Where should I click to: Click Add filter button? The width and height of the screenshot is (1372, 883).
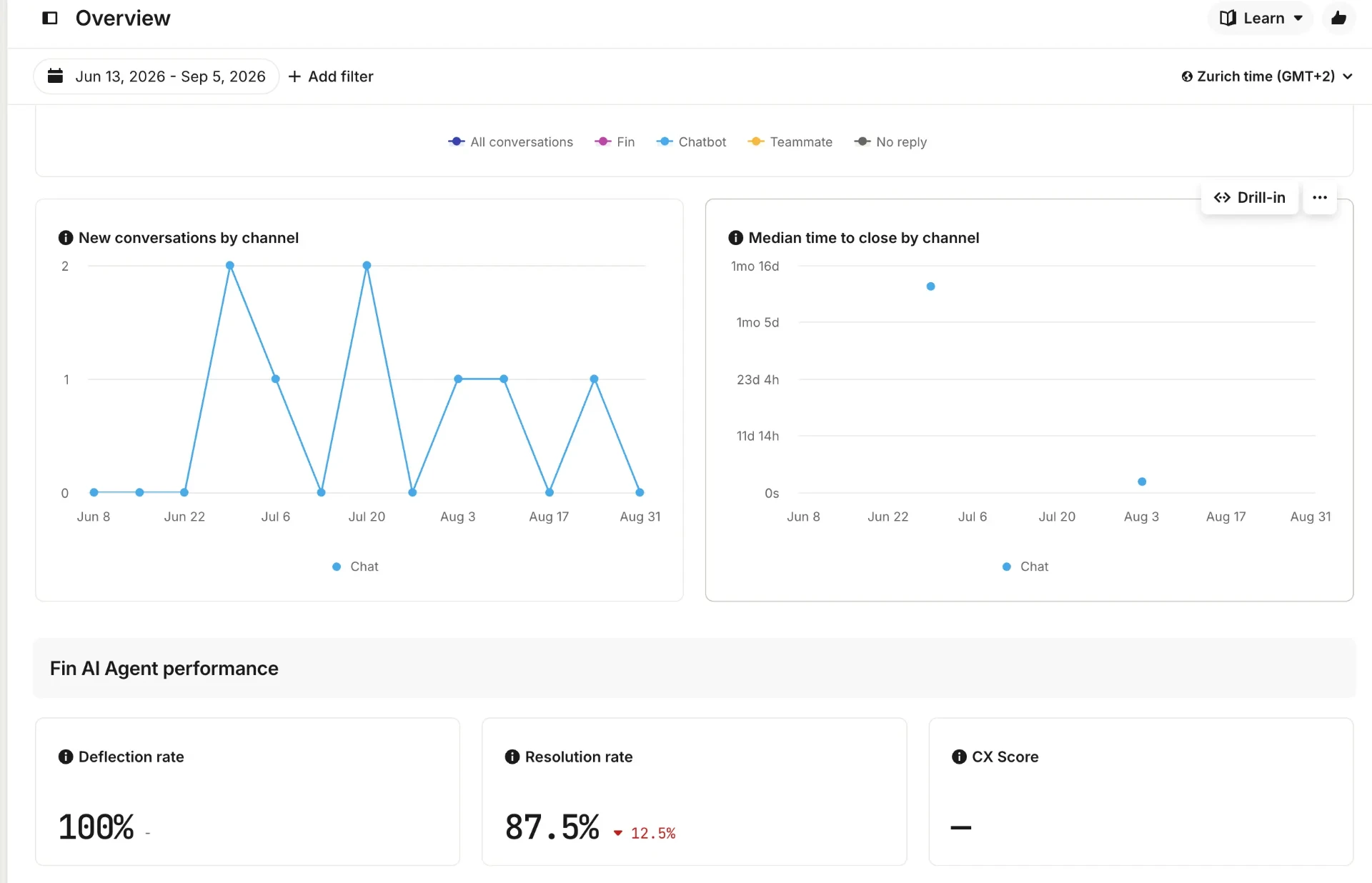[330, 76]
